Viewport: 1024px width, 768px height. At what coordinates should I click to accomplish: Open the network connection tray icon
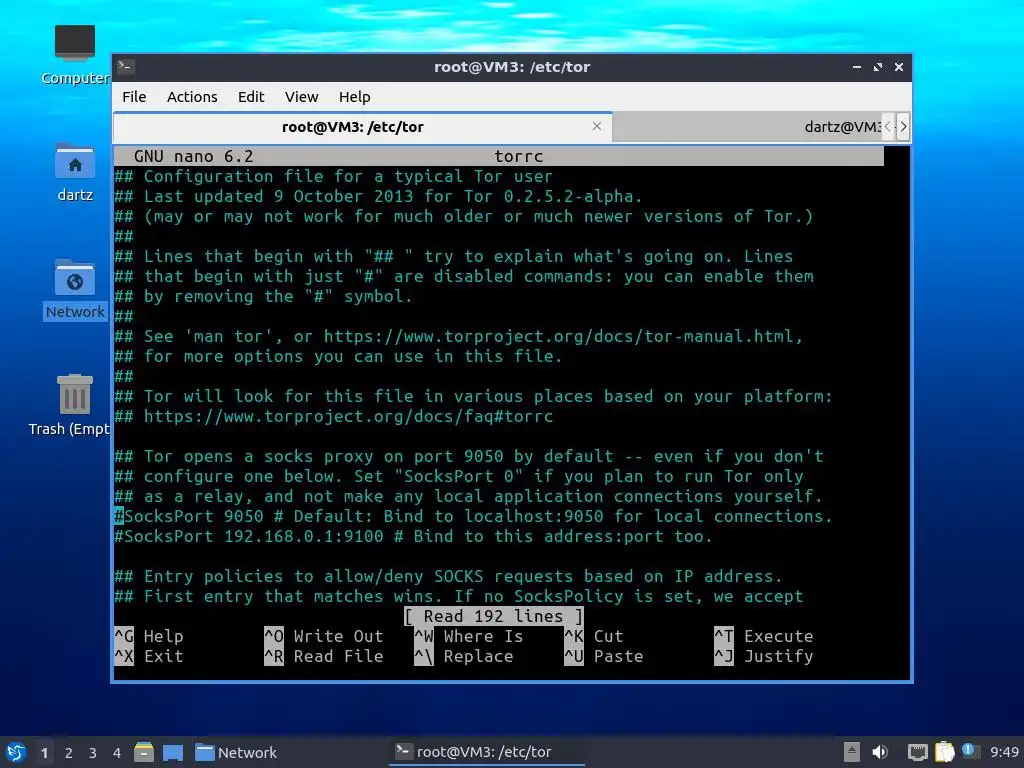pyautogui.click(x=918, y=752)
